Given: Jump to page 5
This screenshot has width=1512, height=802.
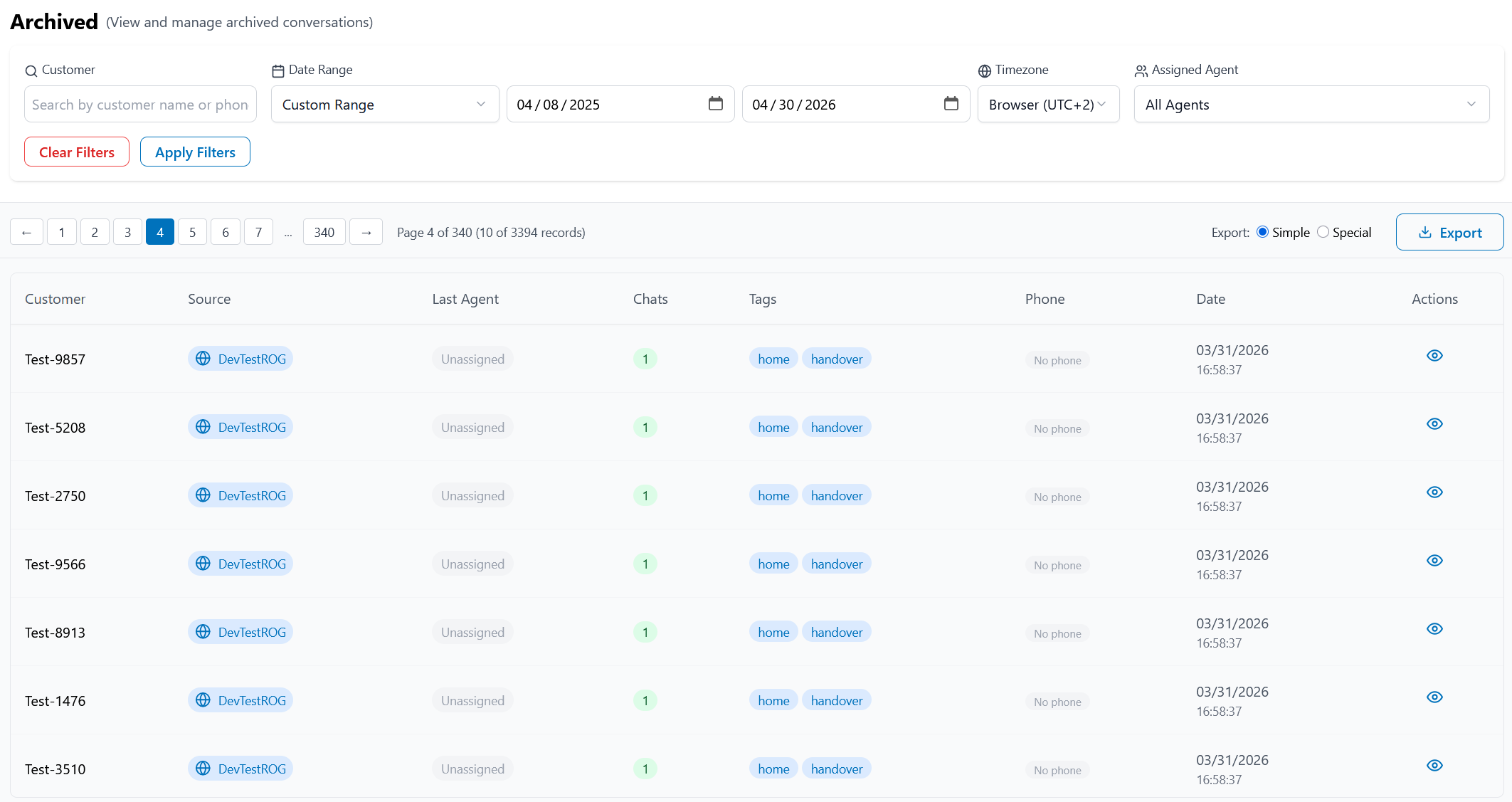Looking at the screenshot, I should point(192,232).
